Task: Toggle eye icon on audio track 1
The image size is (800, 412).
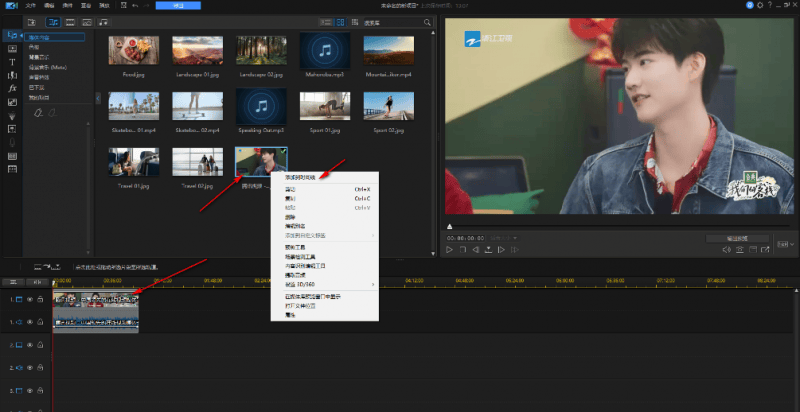Action: coord(30,322)
